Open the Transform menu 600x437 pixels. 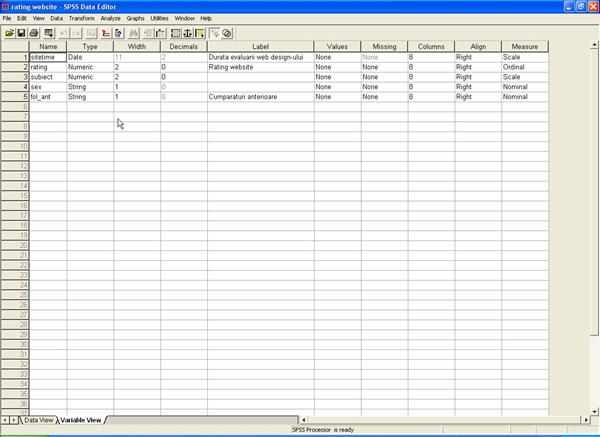[82, 18]
